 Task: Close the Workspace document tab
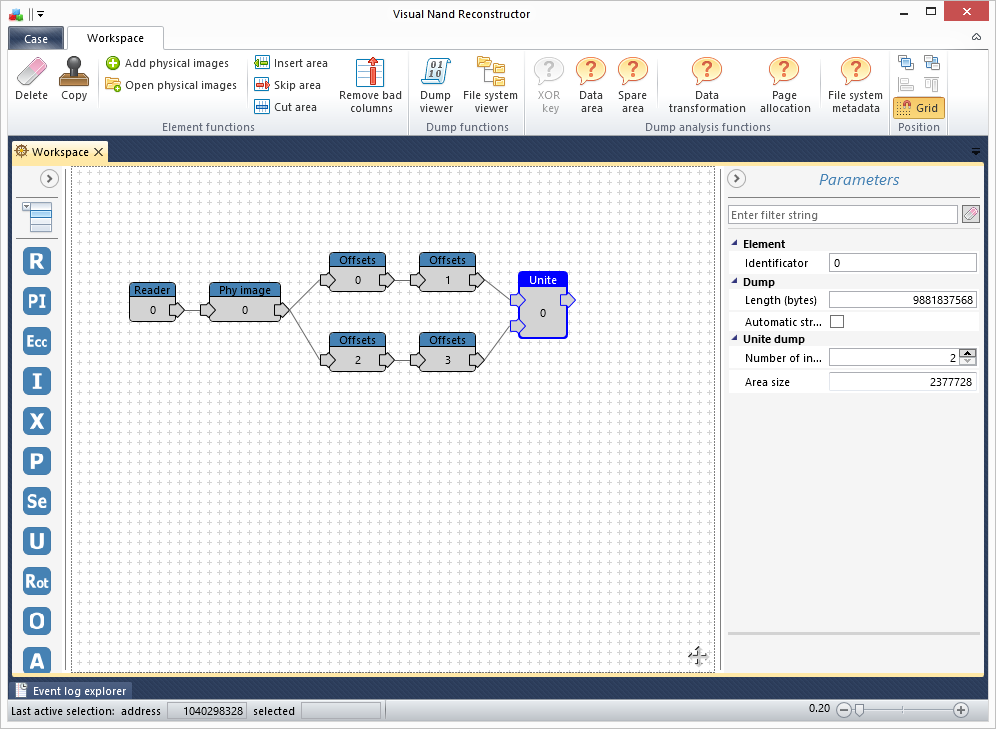pos(98,152)
